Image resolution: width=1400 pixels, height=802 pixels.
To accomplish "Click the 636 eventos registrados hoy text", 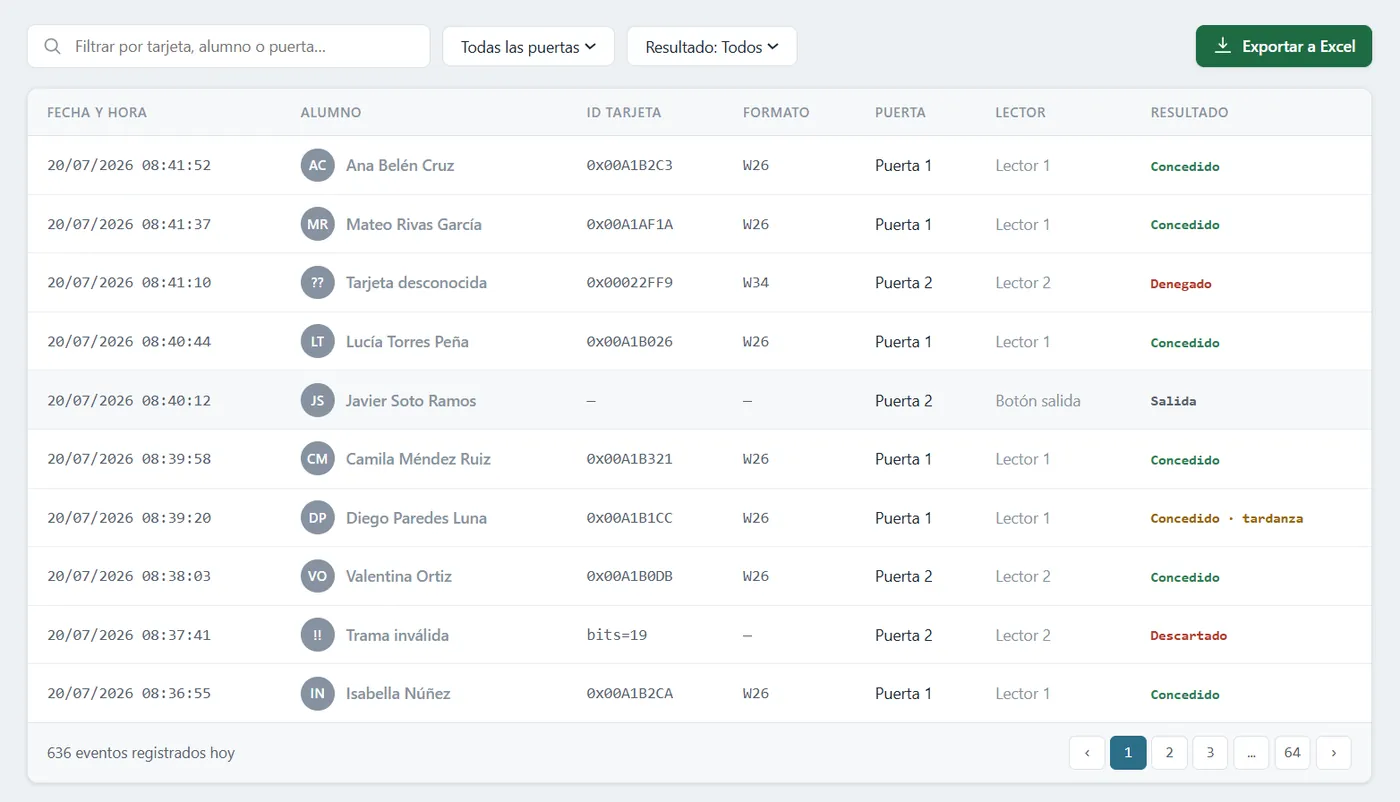I will 141,752.
